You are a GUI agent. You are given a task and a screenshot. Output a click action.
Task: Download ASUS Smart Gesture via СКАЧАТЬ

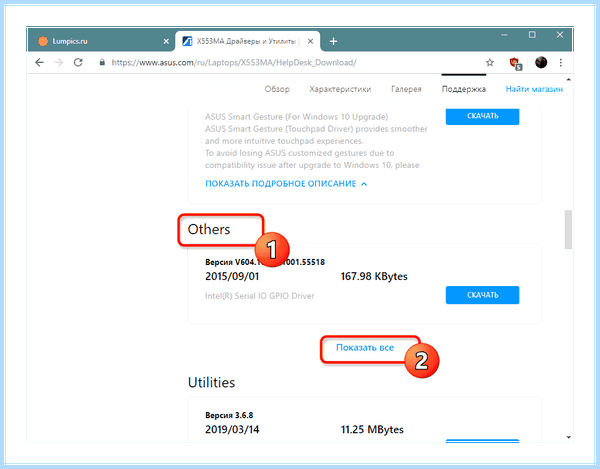pyautogui.click(x=482, y=116)
